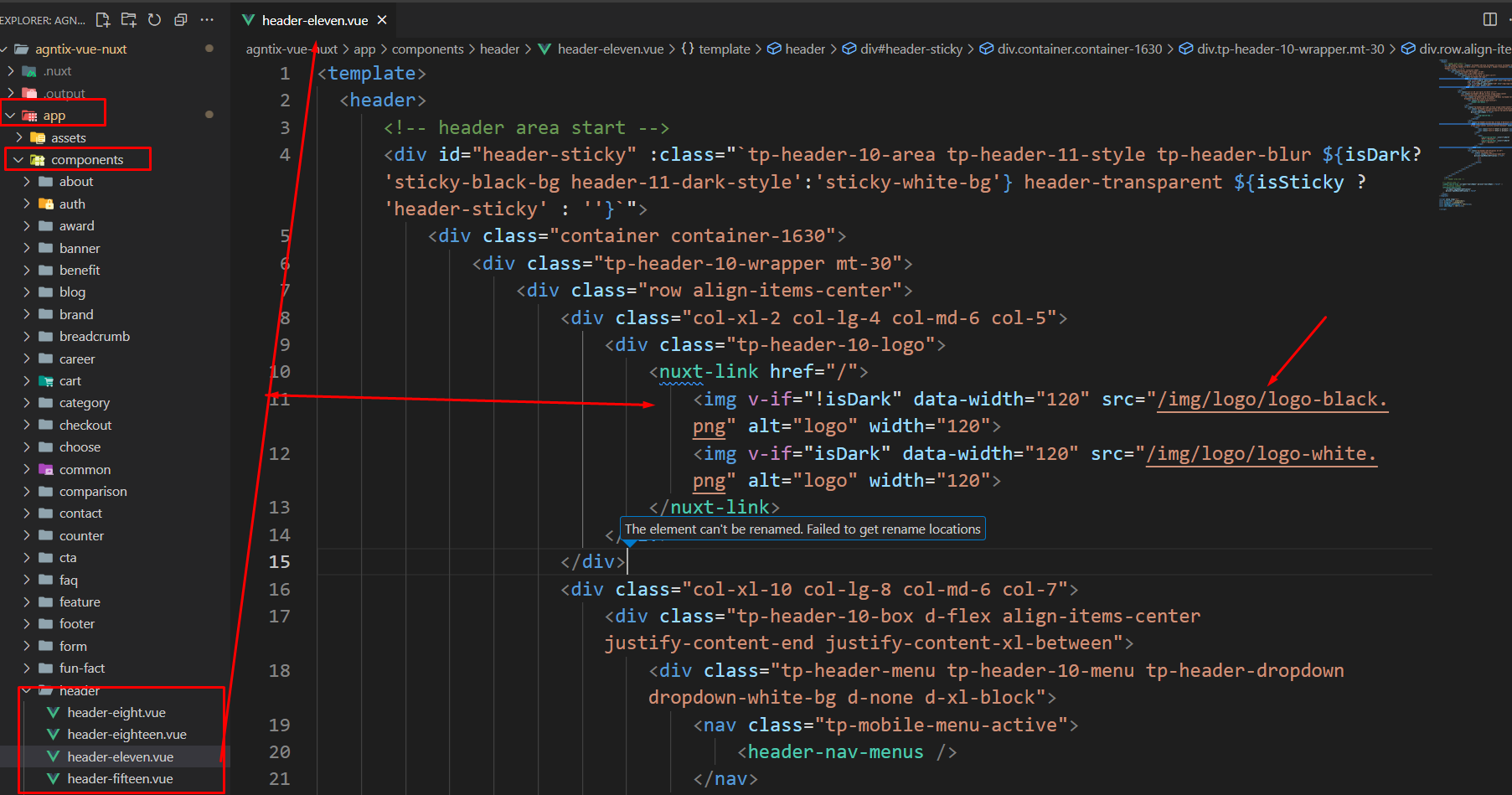Collapse the app folder chevron
The height and width of the screenshot is (795, 1512).
pyautogui.click(x=10, y=116)
